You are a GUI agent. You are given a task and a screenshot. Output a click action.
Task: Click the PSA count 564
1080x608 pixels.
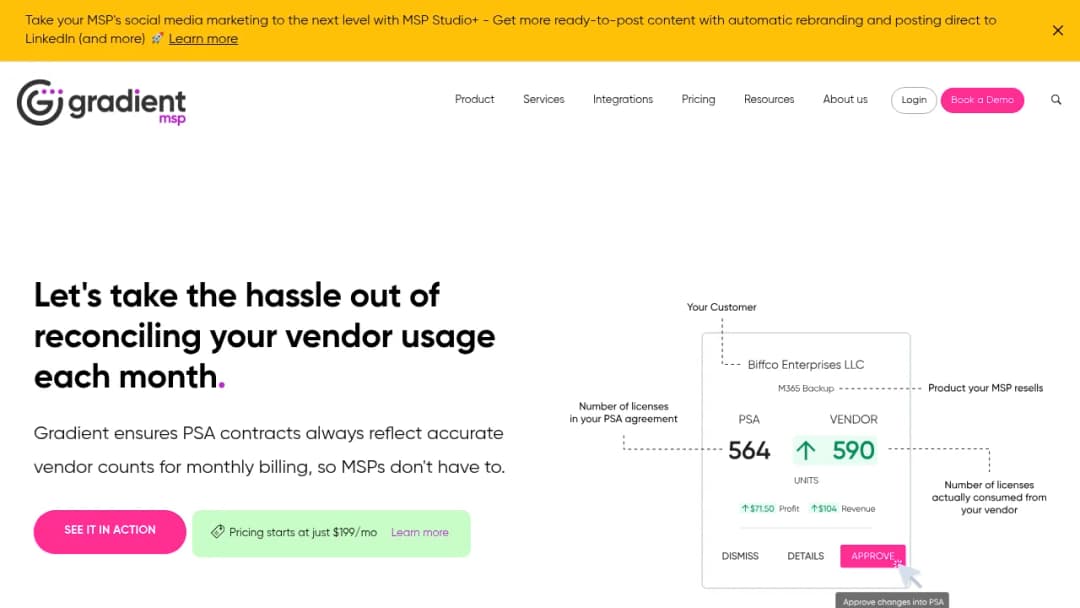pyautogui.click(x=749, y=451)
